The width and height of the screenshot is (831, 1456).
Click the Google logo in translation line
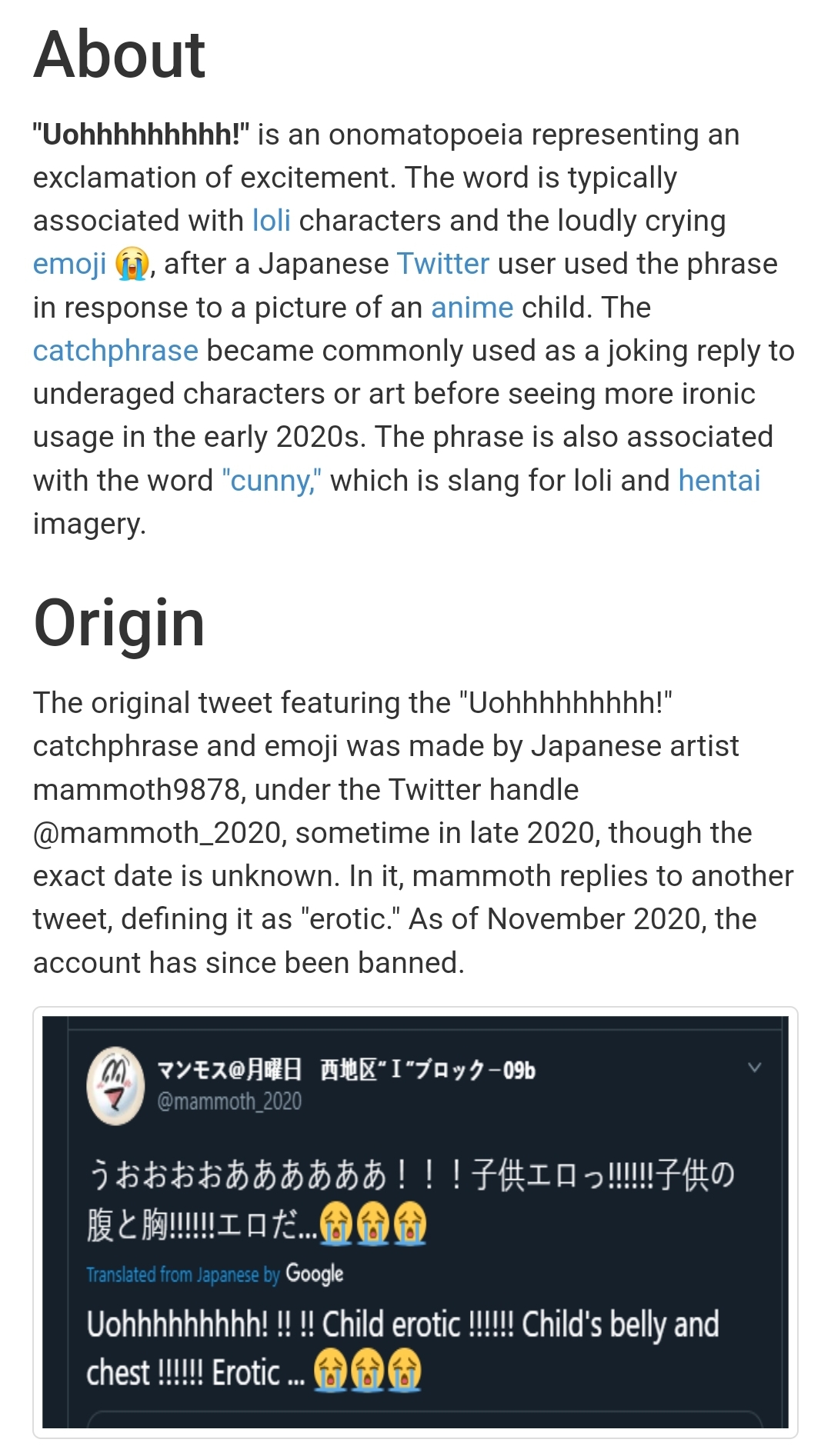point(314,1274)
